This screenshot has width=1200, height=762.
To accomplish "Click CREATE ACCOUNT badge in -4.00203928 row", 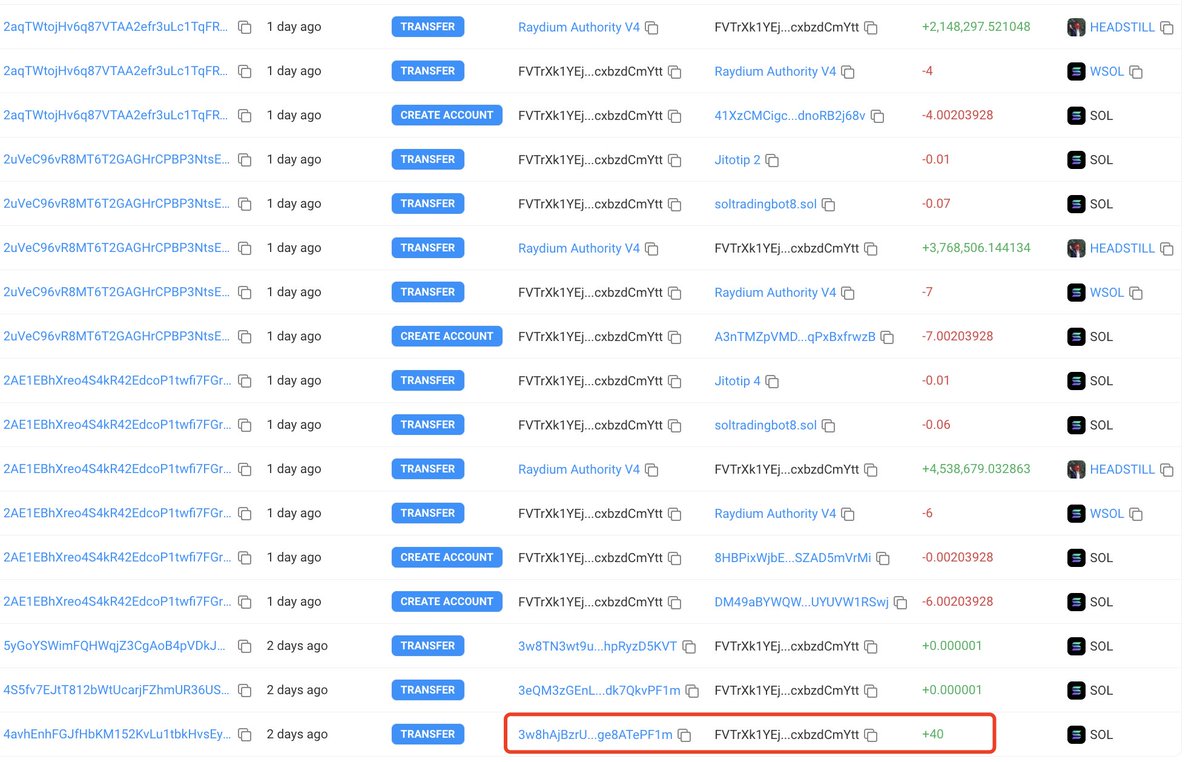I will point(447,115).
